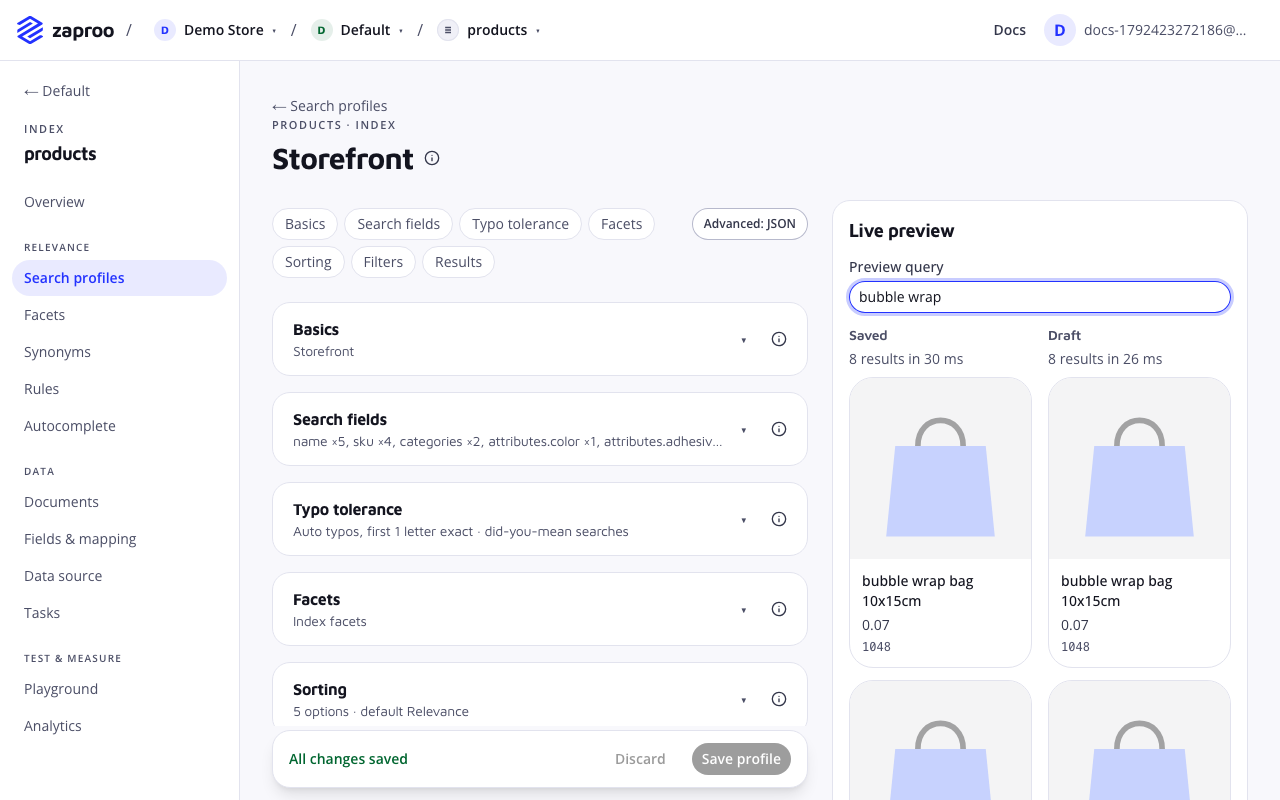Open info icon beside Storefront title
Screen dimensions: 1280x800
click(x=432, y=158)
